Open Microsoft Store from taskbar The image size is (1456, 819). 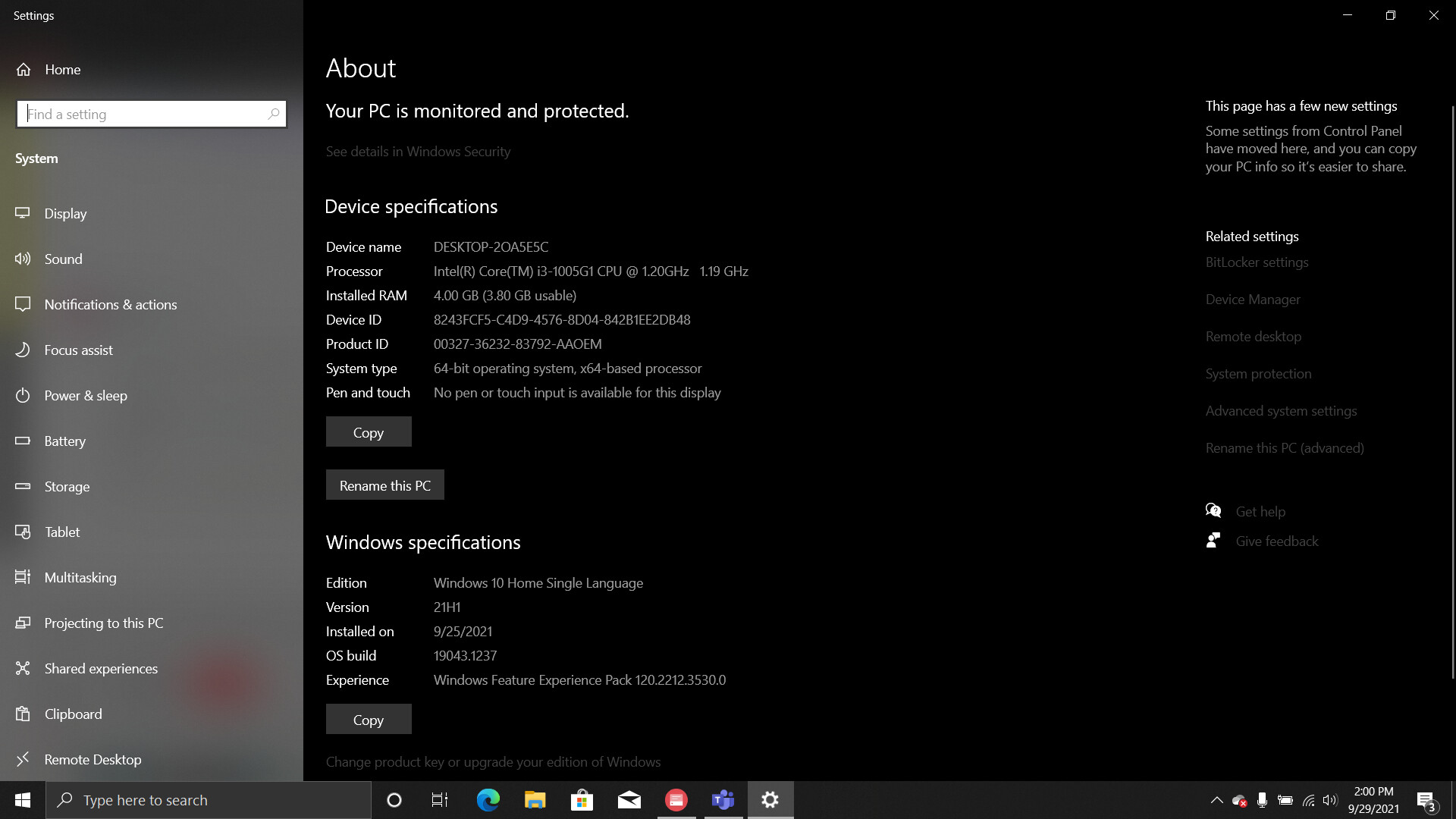point(582,800)
